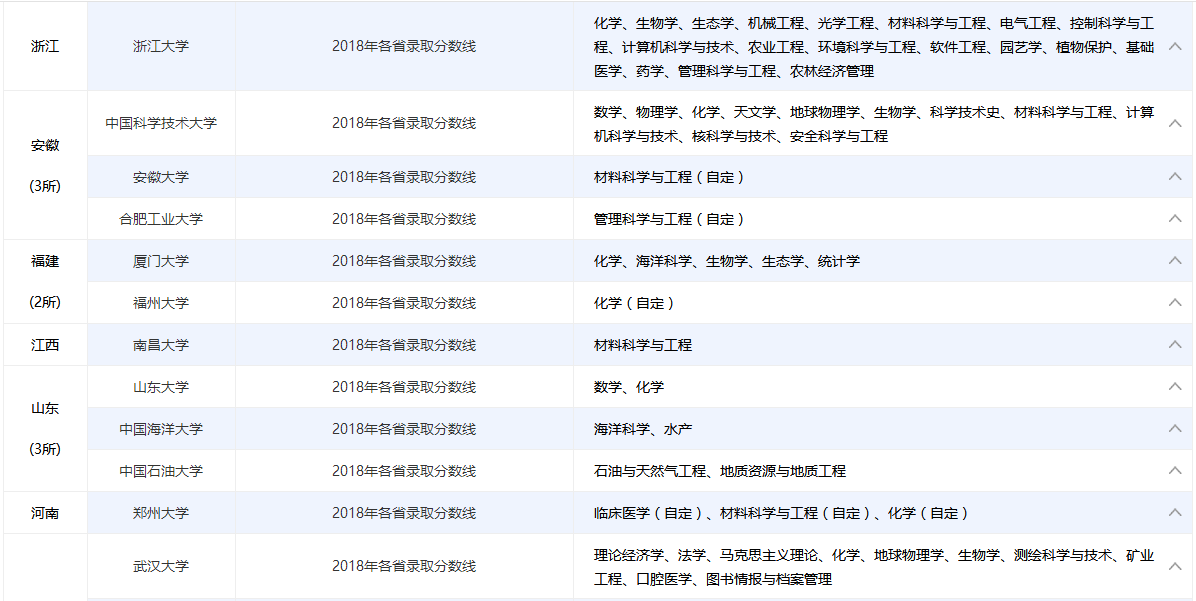Collapse the 厦门大学 row chevron
The width and height of the screenshot is (1196, 601).
1175,260
